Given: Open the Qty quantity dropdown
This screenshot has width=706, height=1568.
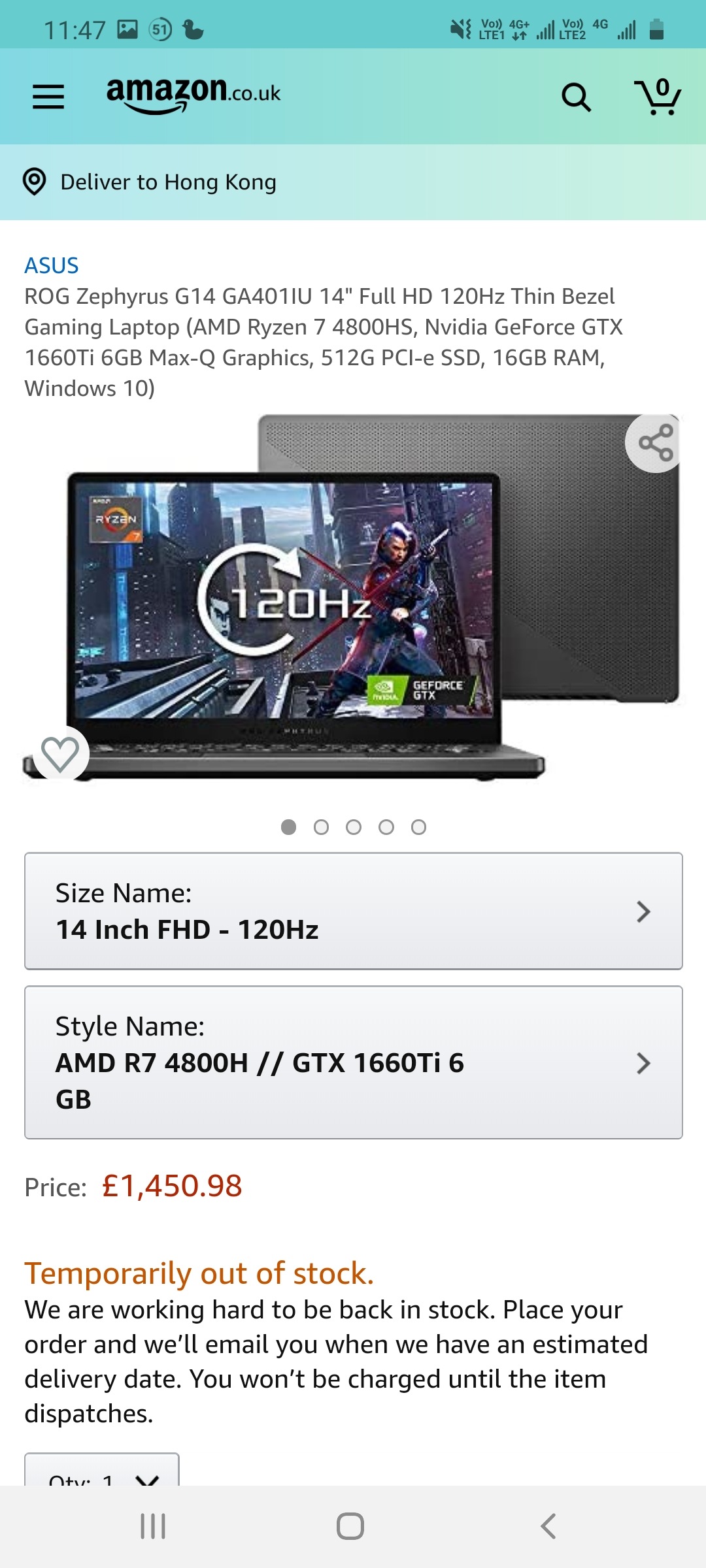Looking at the screenshot, I should (x=102, y=1470).
